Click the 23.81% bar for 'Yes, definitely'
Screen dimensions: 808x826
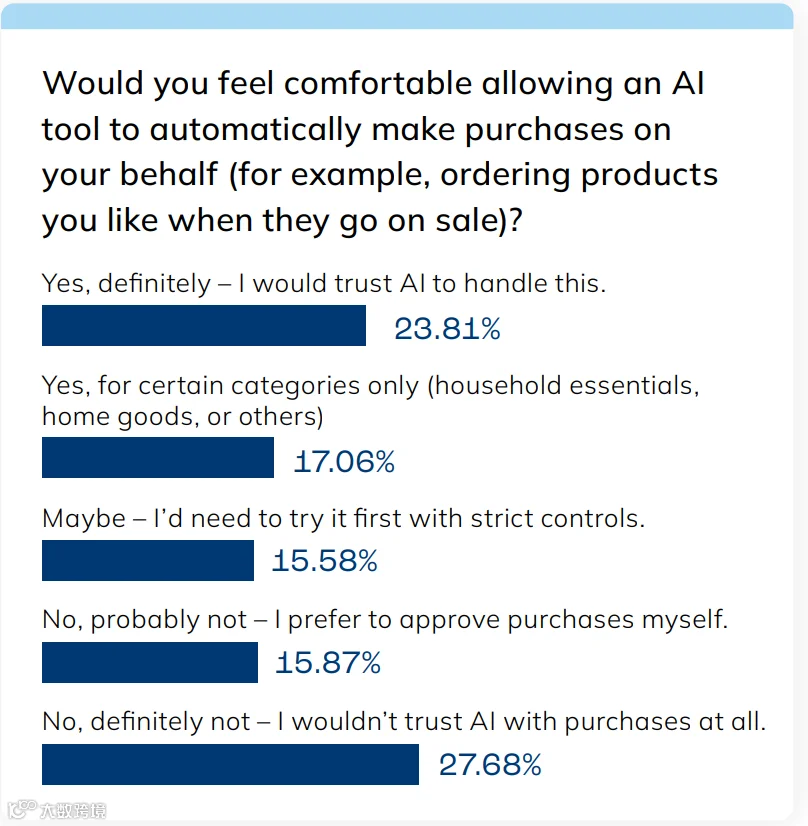204,326
